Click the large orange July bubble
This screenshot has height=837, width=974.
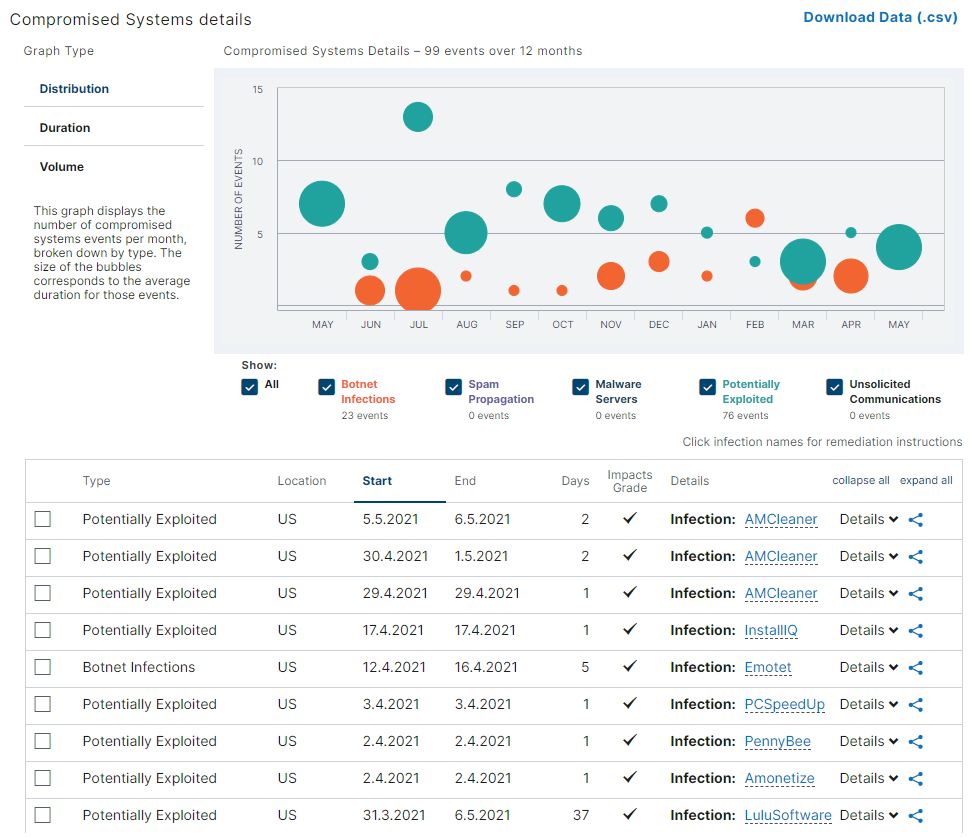click(x=418, y=291)
